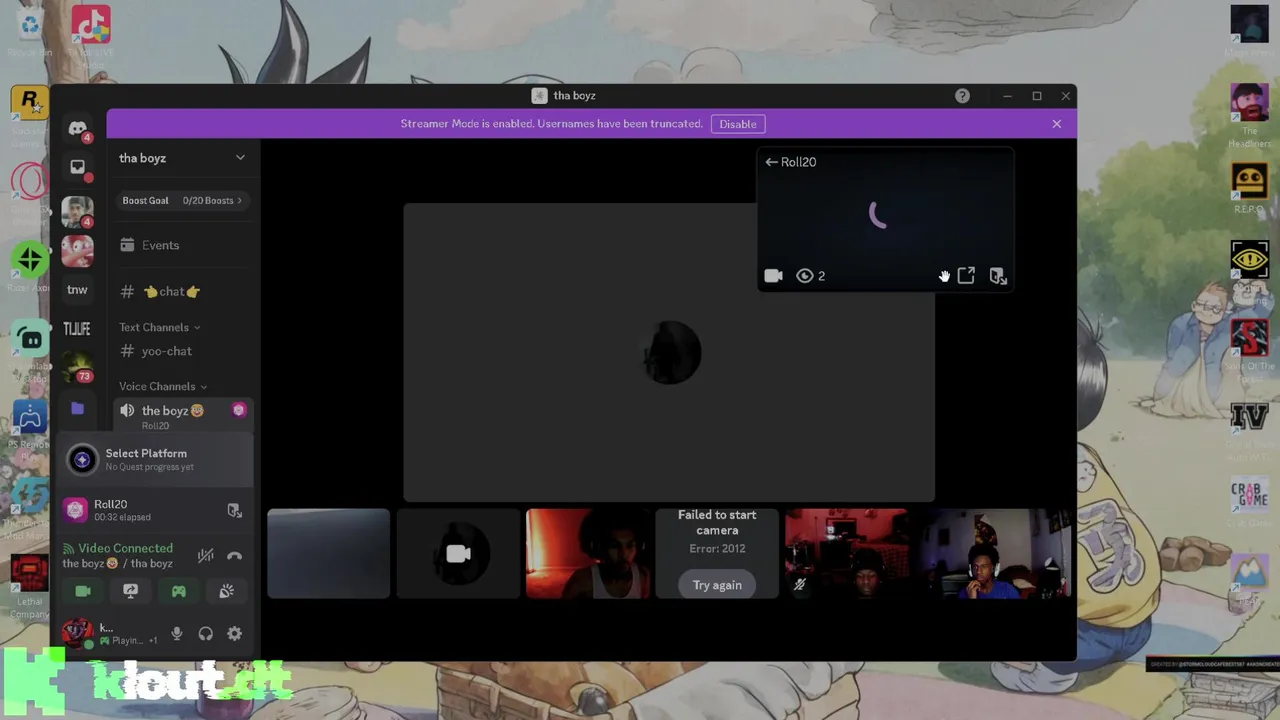The width and height of the screenshot is (1280, 720).
Task: Open the inbox icon in server sidebar
Action: (x=77, y=167)
